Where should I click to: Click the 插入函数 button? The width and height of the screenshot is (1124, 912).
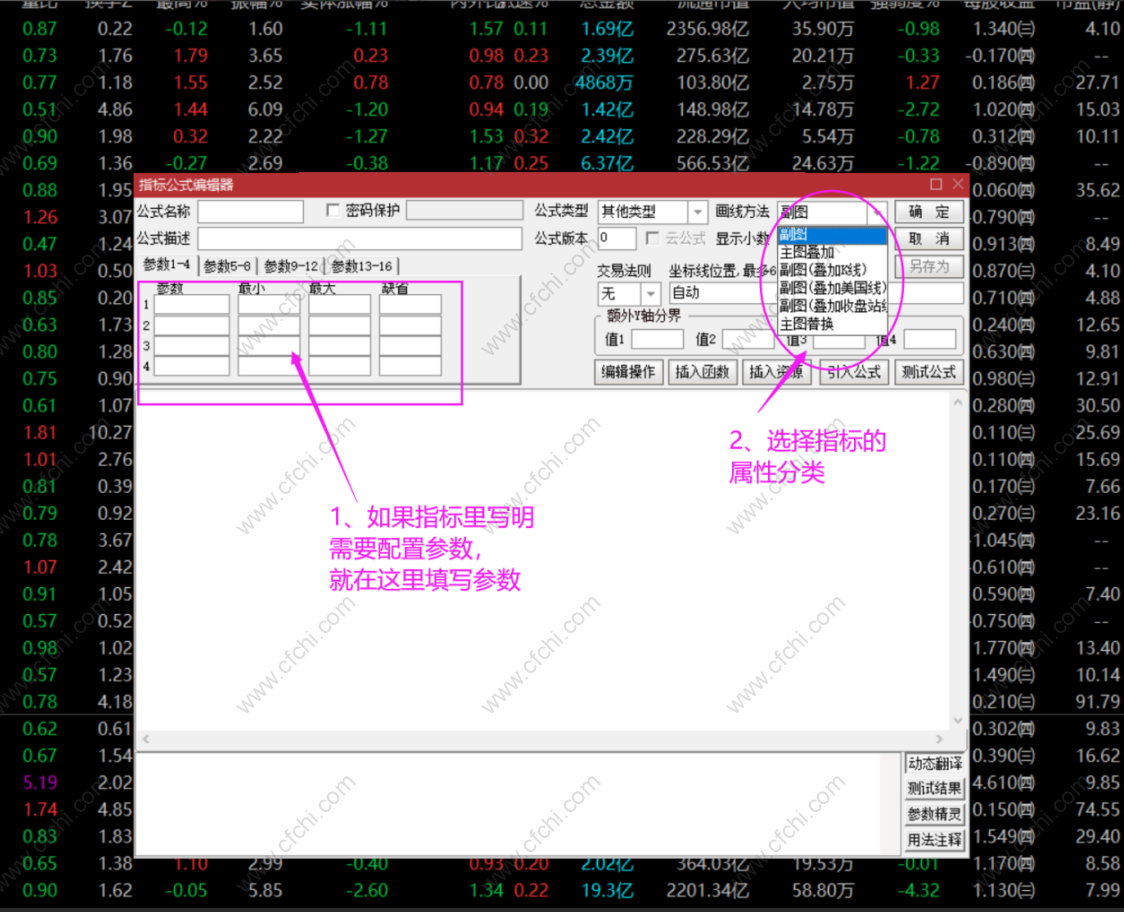point(702,372)
